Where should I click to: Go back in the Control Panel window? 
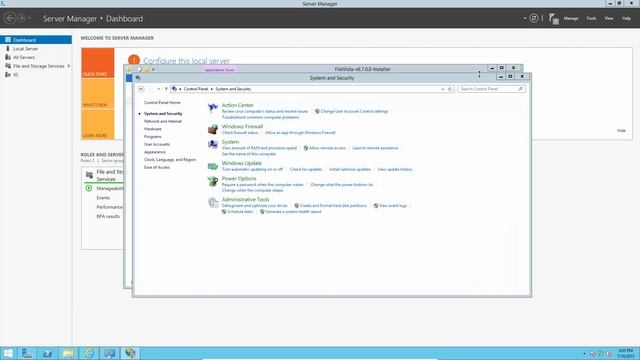[141, 89]
